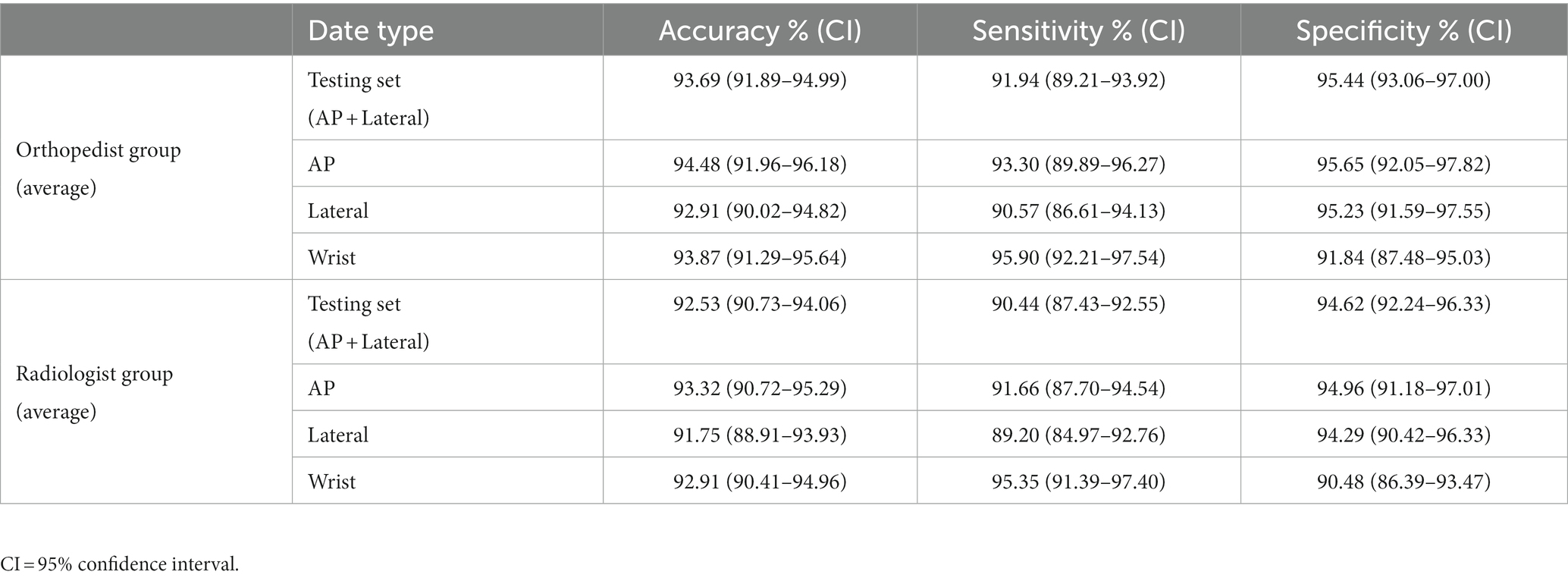Select the Radiologist group (average) cell
Image resolution: width=1568 pixels, height=581 pixels.
(95, 392)
